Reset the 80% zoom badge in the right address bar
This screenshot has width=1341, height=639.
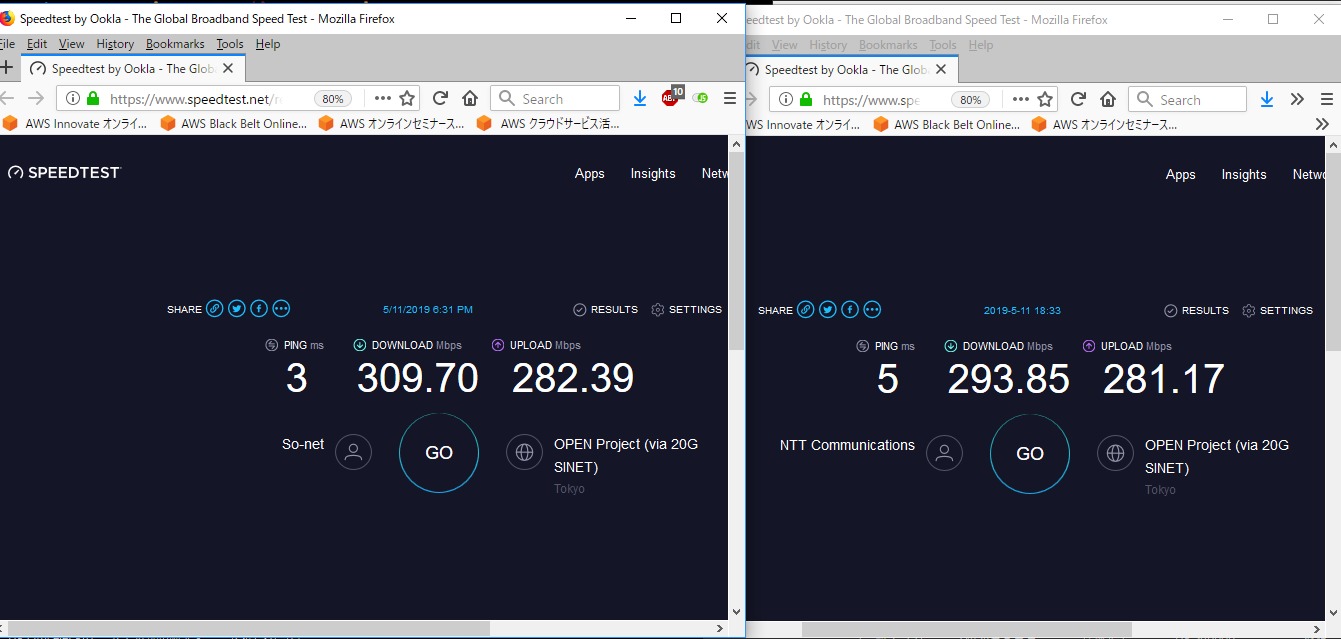click(970, 100)
